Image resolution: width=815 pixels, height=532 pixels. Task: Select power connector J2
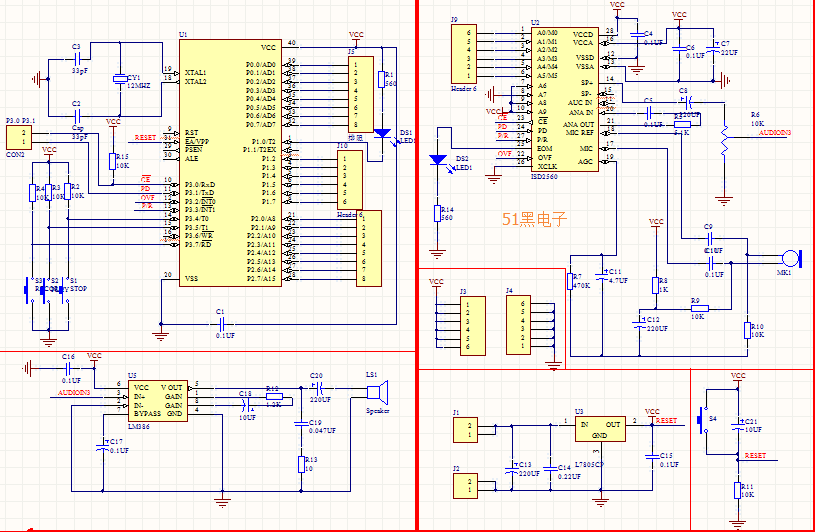465,486
